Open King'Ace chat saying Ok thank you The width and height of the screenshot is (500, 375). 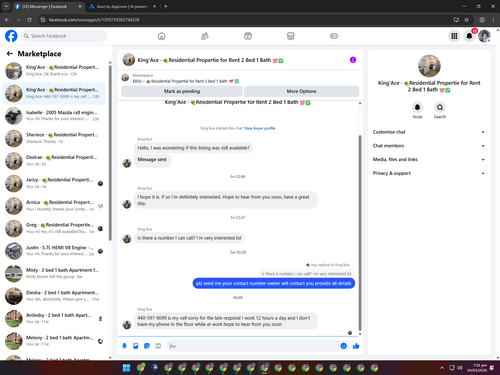[x=54, y=71]
